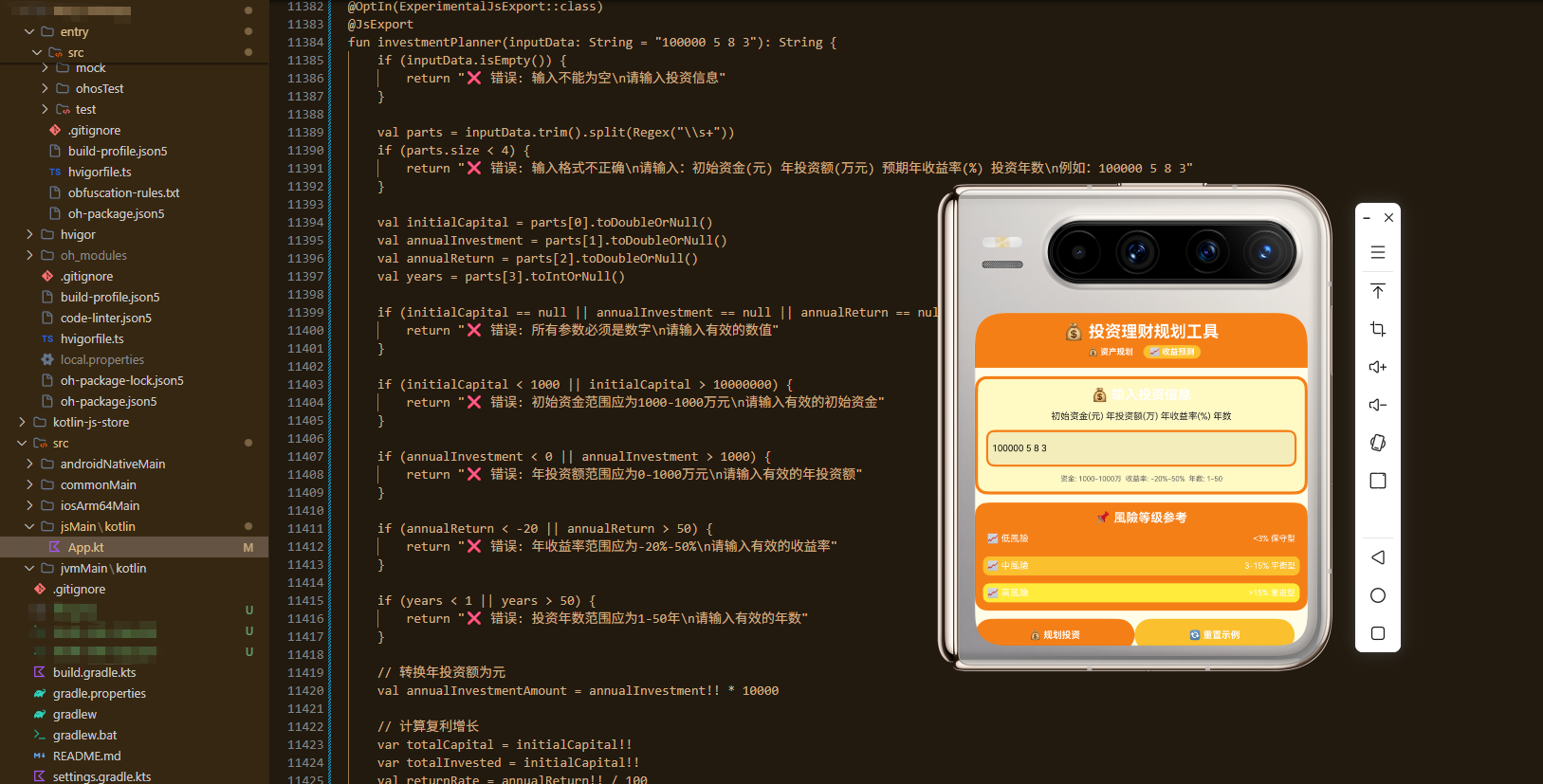The height and width of the screenshot is (784, 1543).
Task: Tap the 资产规划 label in app header
Action: click(x=1111, y=352)
